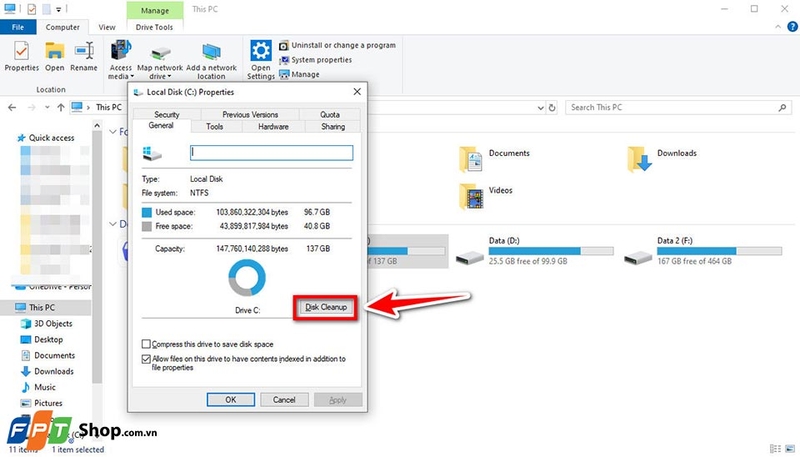Image resolution: width=800 pixels, height=457 pixels.
Task: Click the drive label text field
Action: click(x=271, y=153)
